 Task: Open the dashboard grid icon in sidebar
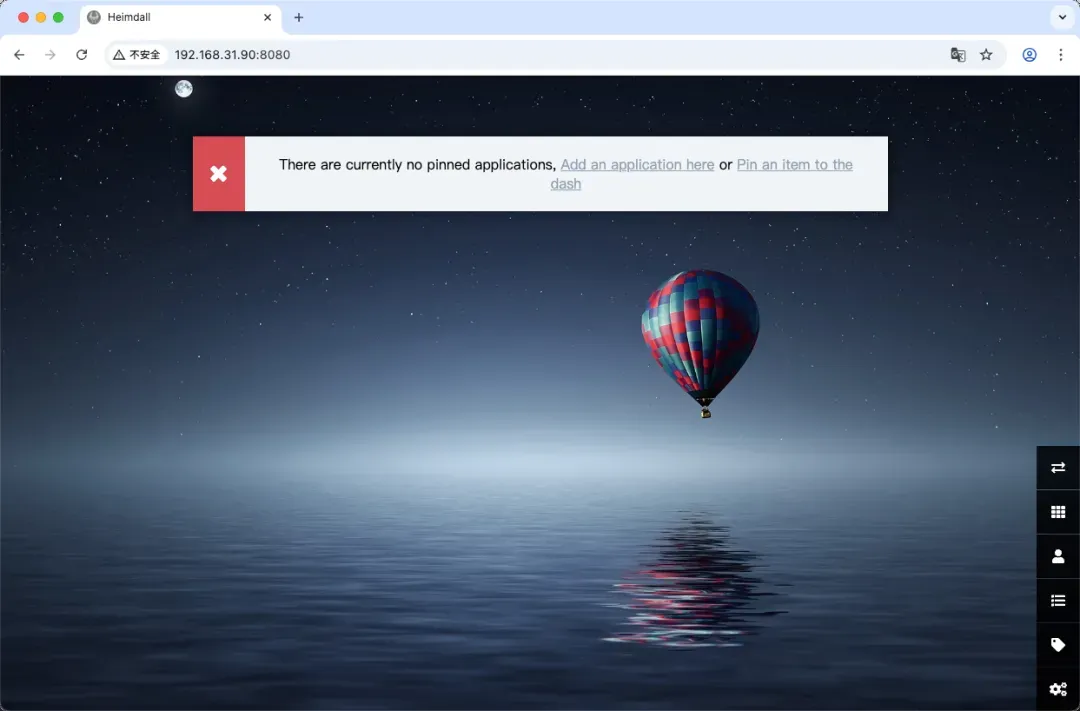[1058, 512]
